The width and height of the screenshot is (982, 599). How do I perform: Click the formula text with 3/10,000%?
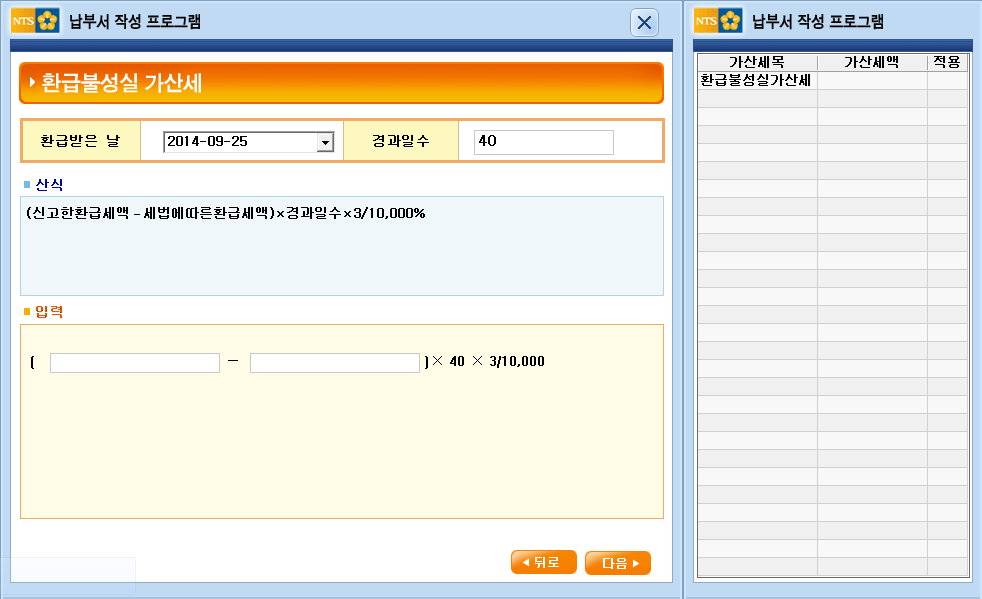point(225,213)
